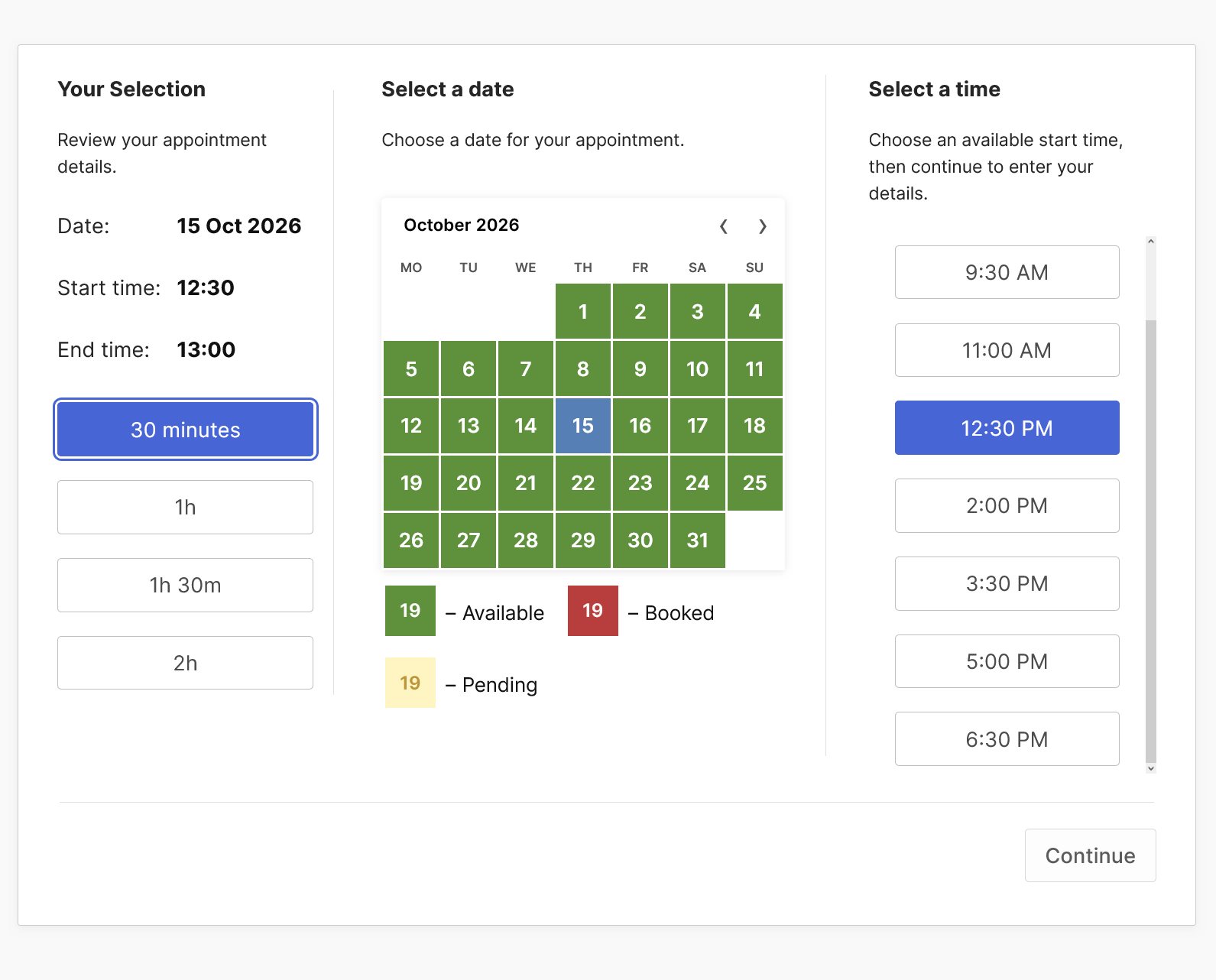This screenshot has width=1216, height=980.
Task: Click the start time value 12:30
Action: (x=206, y=288)
